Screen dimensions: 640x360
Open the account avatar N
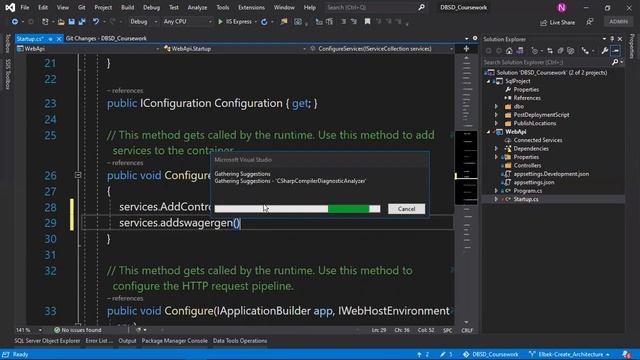coord(562,7)
